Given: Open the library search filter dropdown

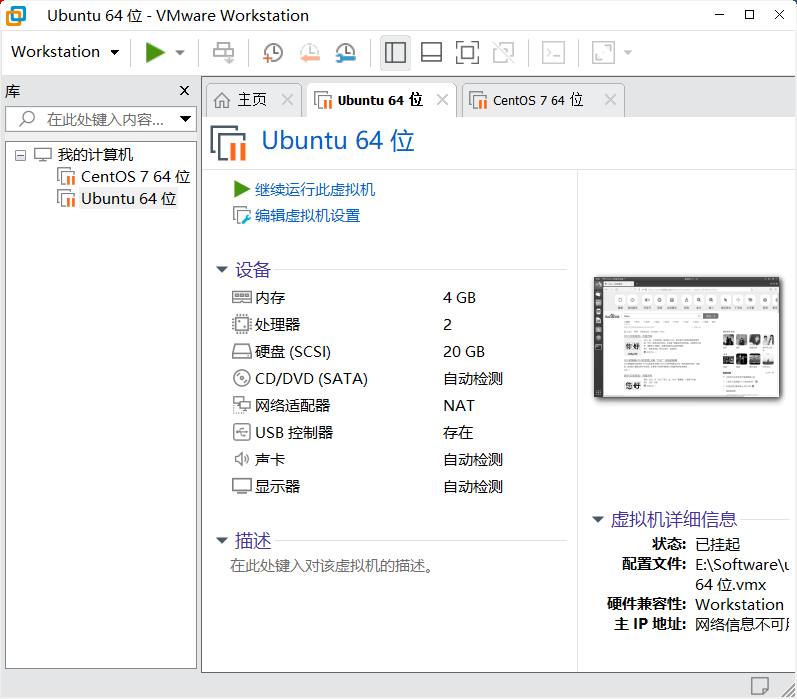Looking at the screenshot, I should [186, 119].
